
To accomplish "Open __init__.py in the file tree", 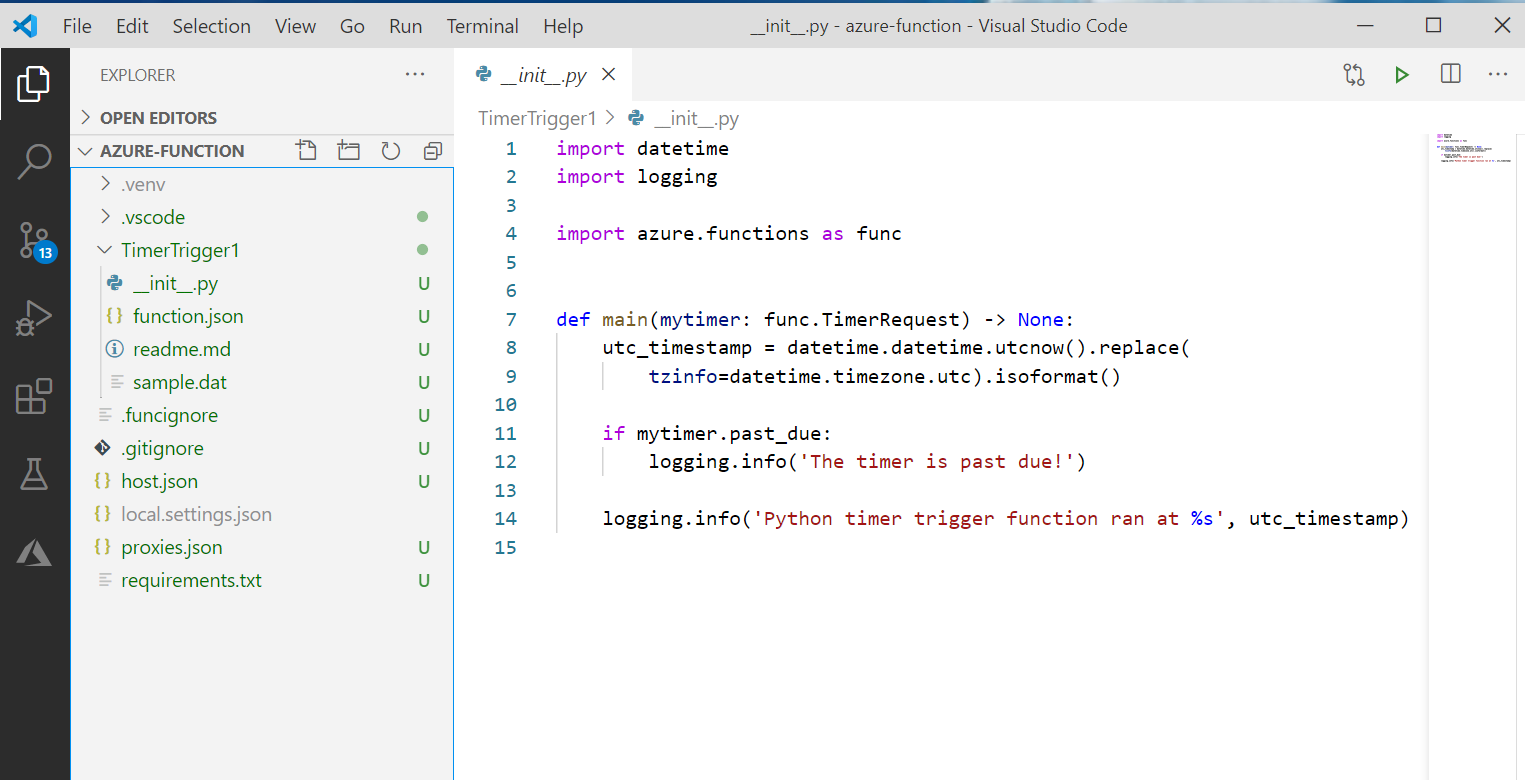I will click(x=262, y=283).
